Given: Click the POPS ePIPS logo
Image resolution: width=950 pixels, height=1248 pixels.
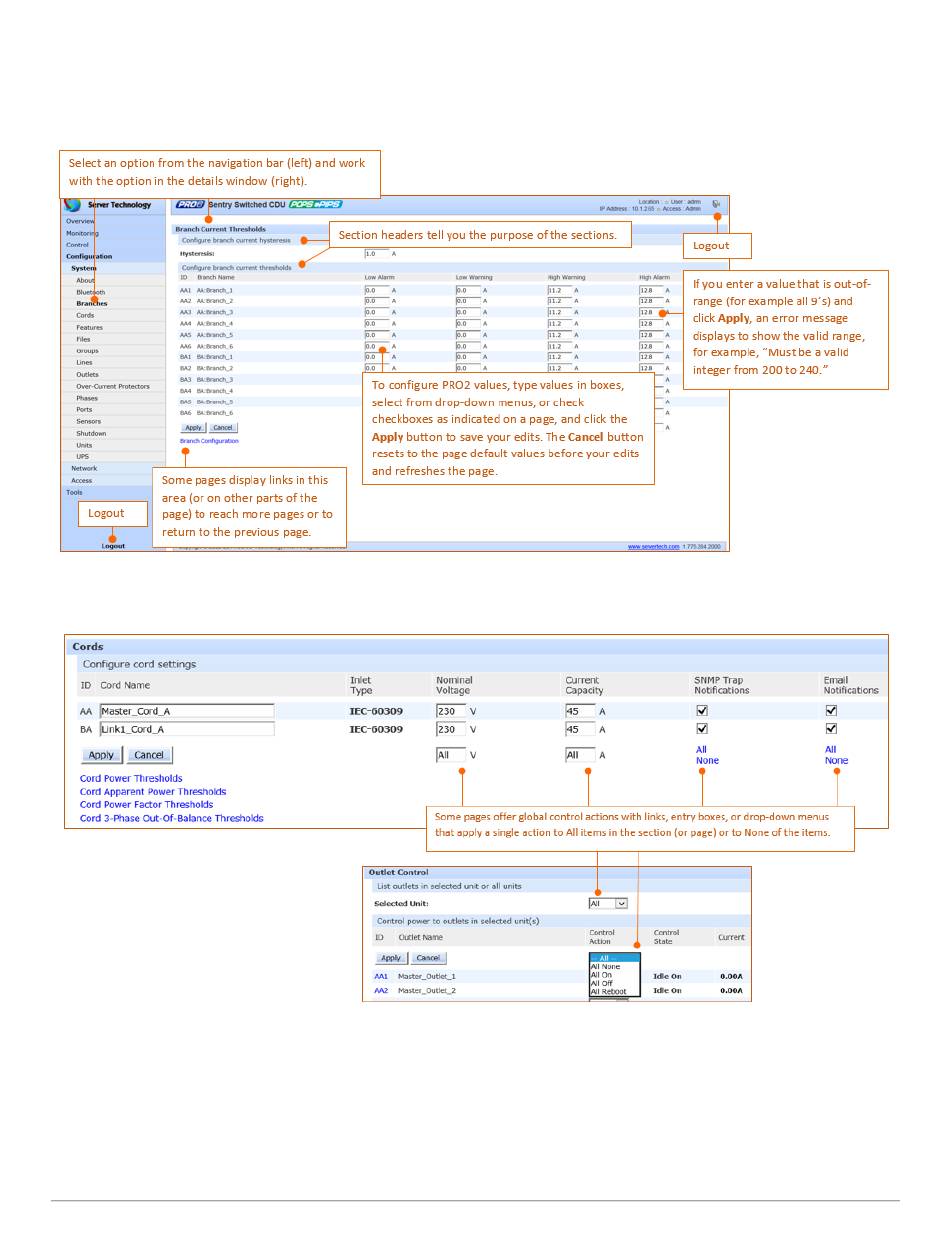Looking at the screenshot, I should pos(315,204).
